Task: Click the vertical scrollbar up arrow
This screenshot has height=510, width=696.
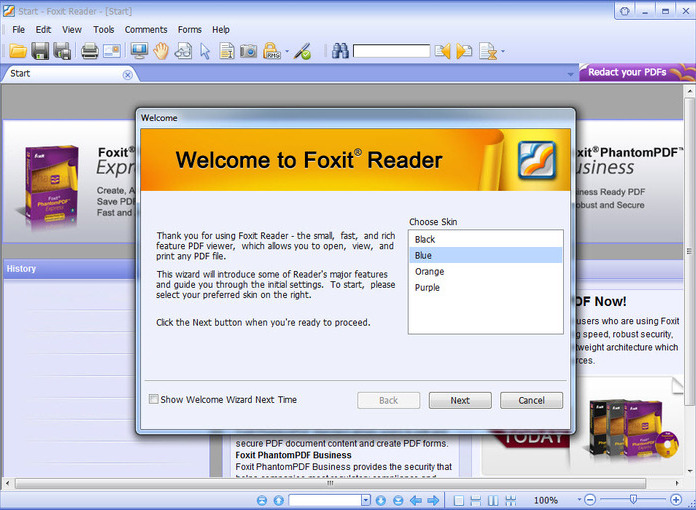Action: pos(689,91)
